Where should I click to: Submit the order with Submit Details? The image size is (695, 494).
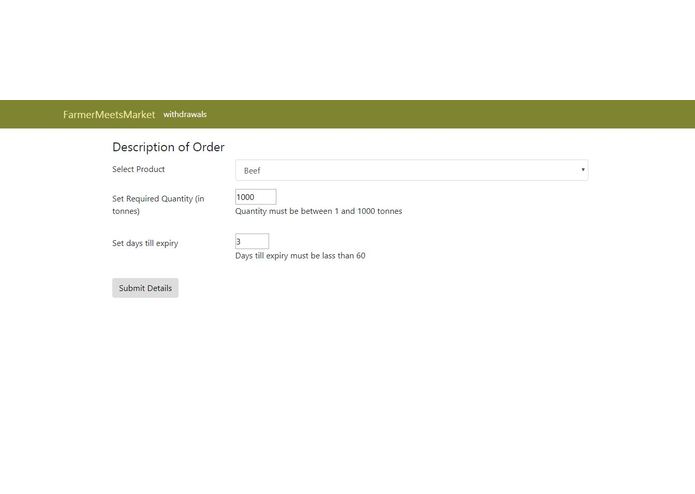coord(145,288)
